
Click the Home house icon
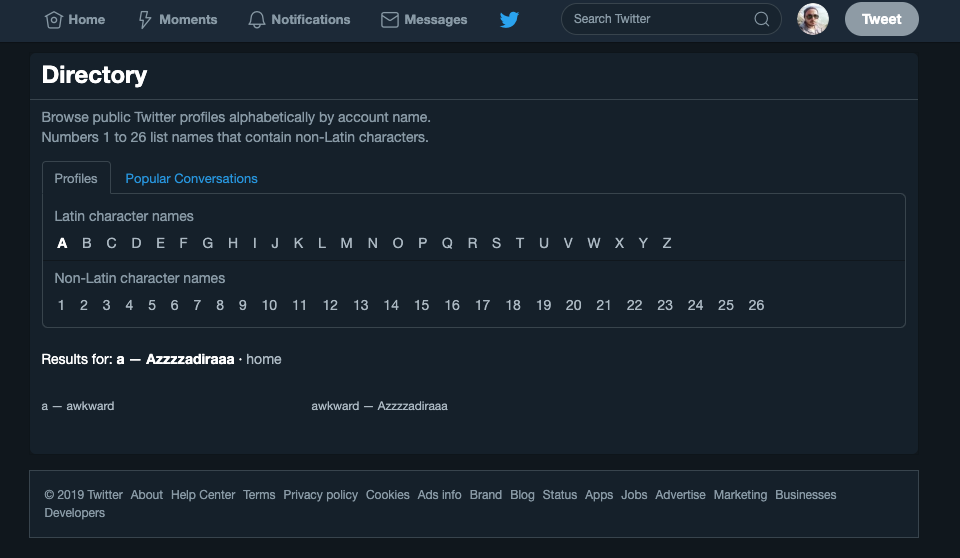54,20
